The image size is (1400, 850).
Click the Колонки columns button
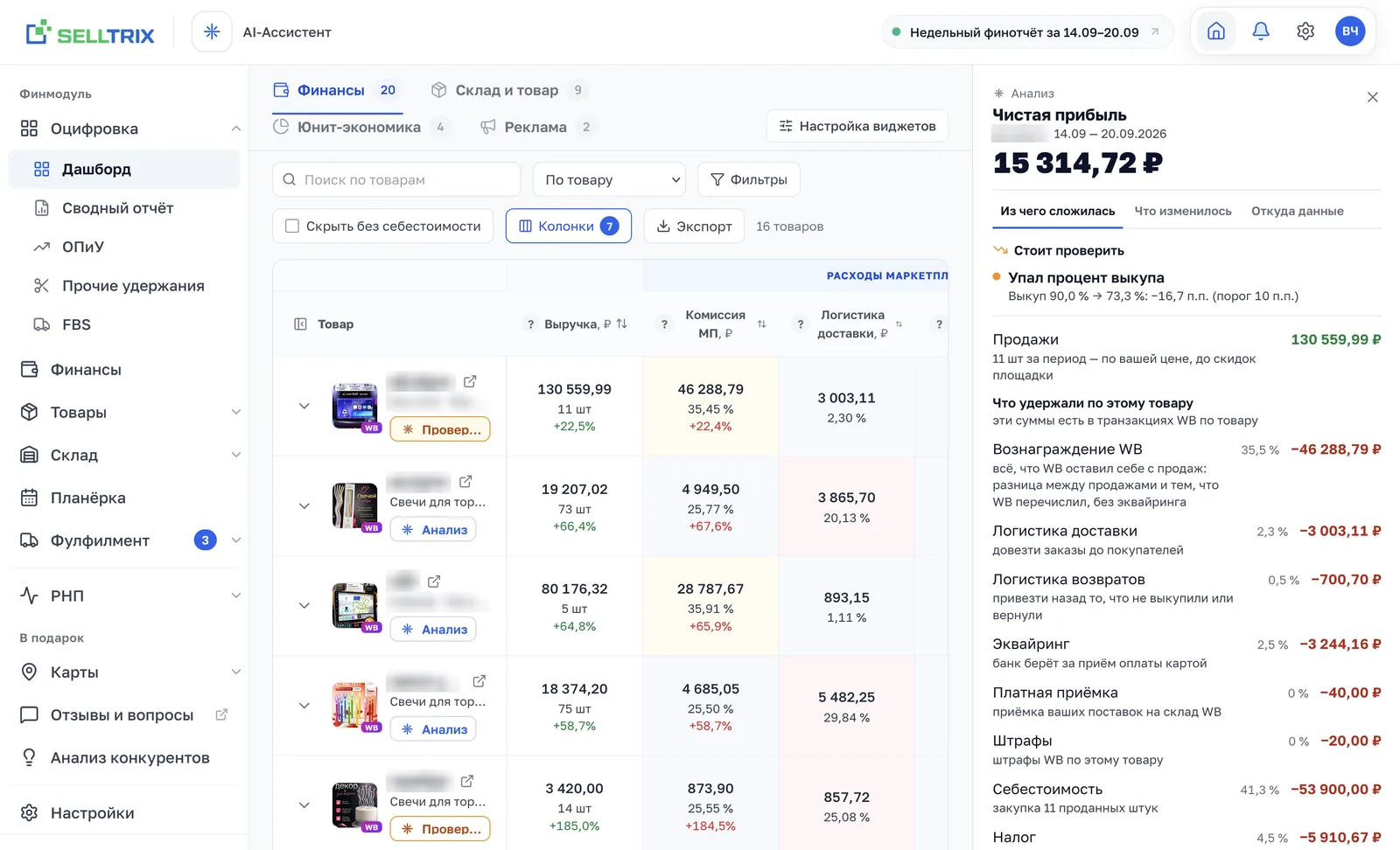click(x=569, y=226)
